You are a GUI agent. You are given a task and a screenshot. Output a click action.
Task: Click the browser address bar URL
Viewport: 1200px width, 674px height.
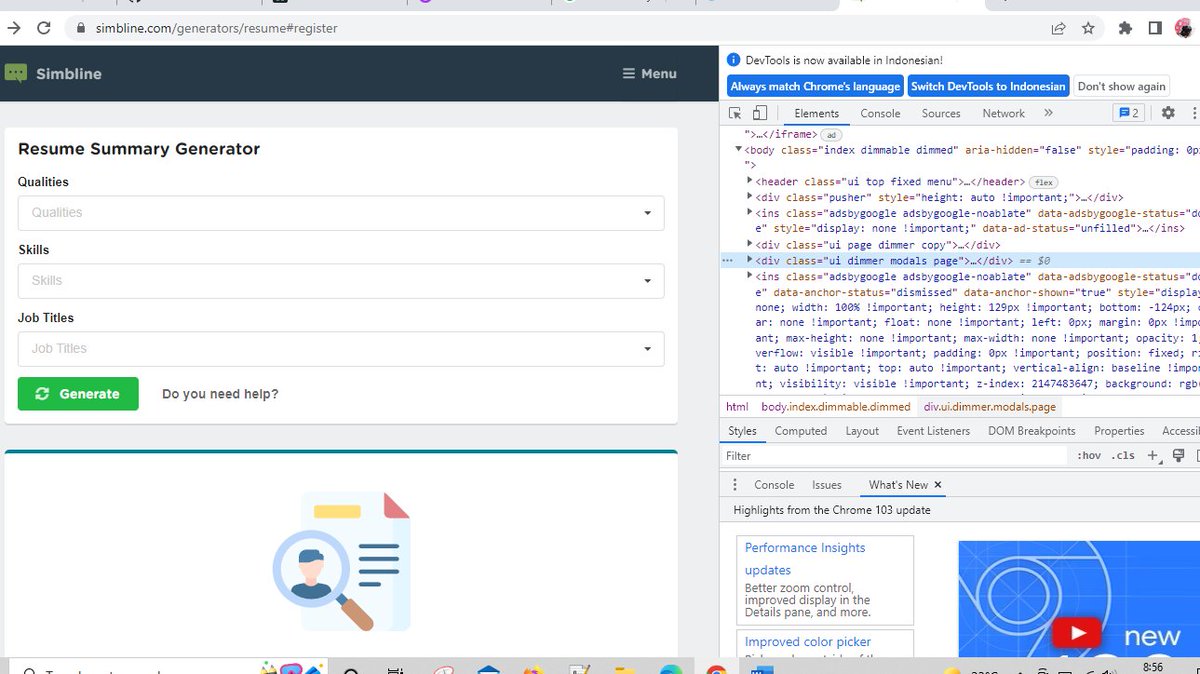coord(217,28)
